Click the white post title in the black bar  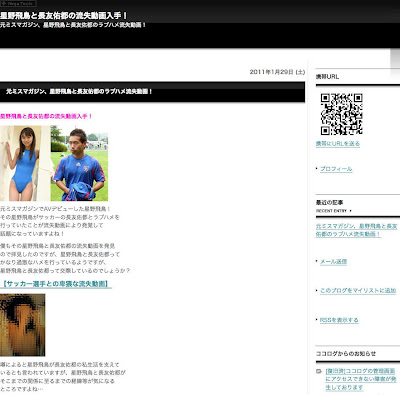pos(79,91)
